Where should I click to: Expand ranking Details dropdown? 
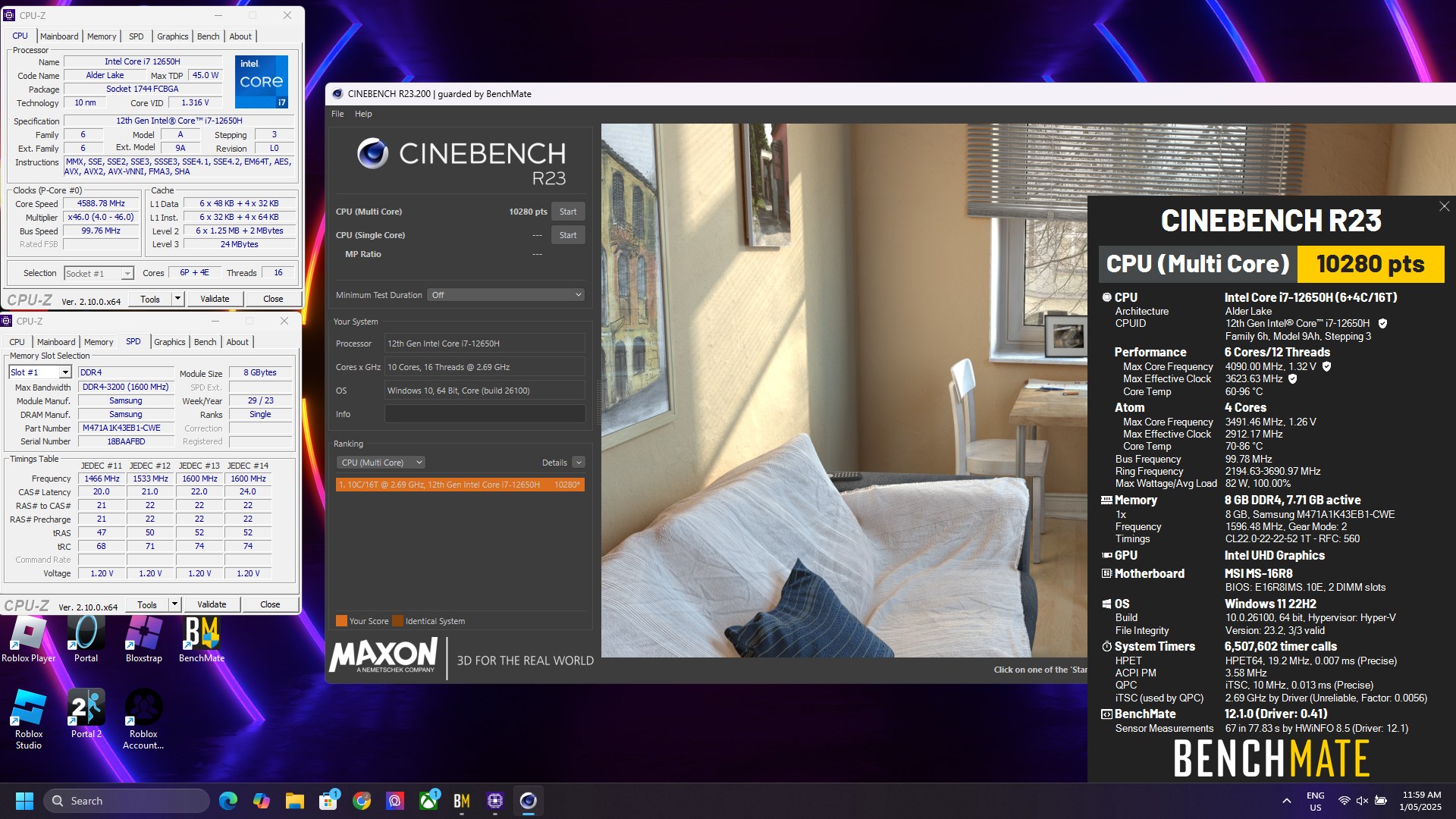point(579,463)
